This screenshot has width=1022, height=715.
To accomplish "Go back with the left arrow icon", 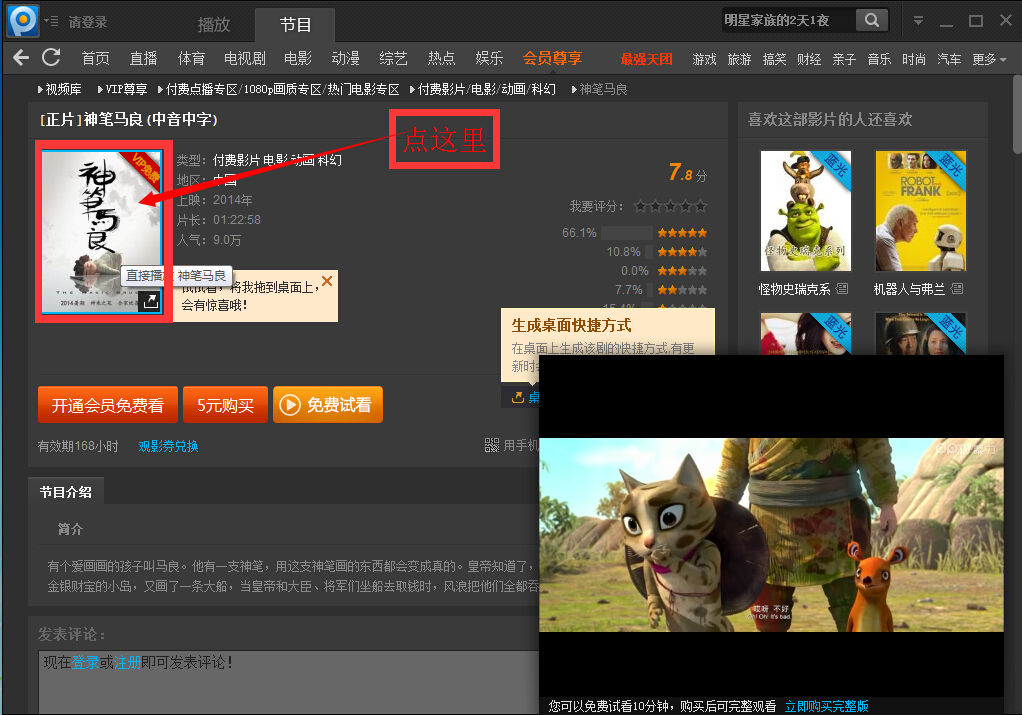I will click(21, 58).
